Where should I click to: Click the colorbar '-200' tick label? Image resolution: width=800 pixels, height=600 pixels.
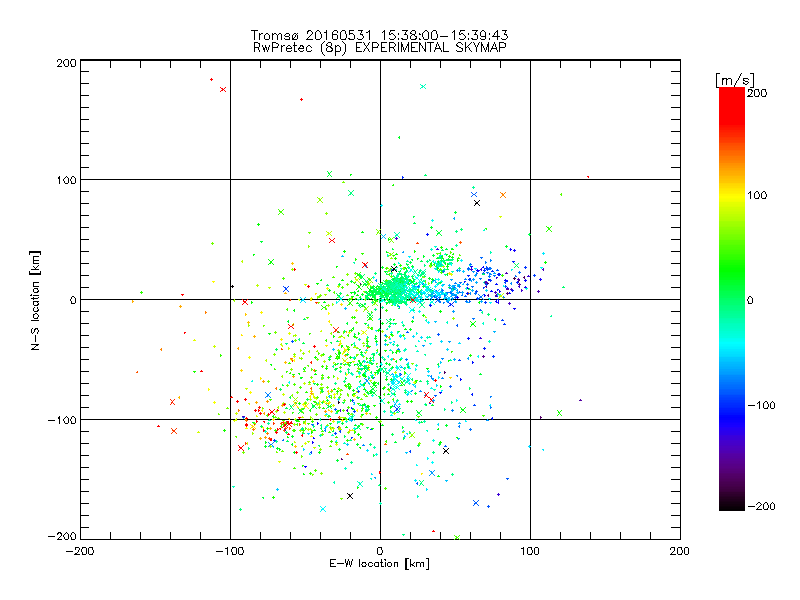(x=761, y=506)
